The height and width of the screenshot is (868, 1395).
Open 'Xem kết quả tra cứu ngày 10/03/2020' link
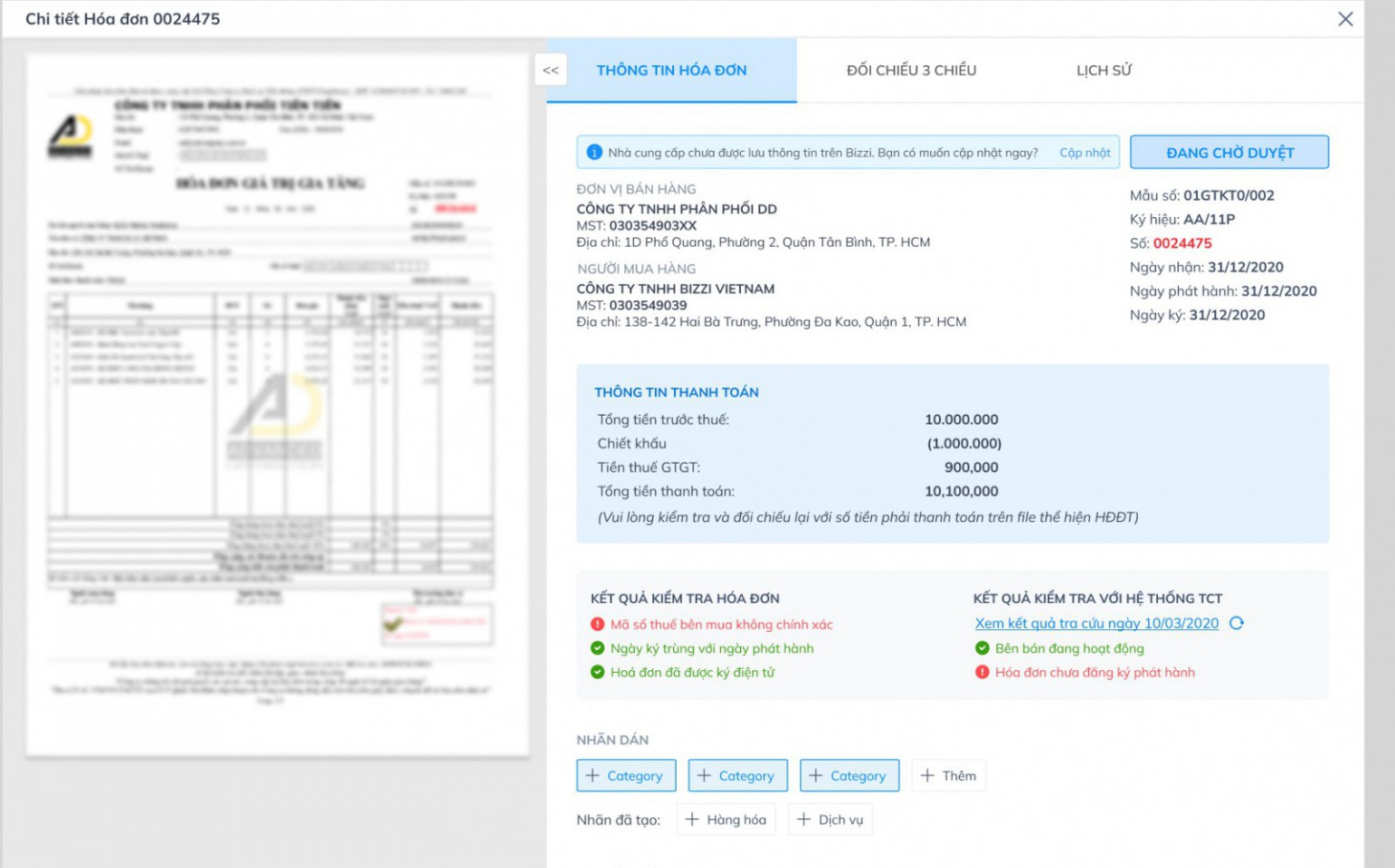(x=1093, y=623)
